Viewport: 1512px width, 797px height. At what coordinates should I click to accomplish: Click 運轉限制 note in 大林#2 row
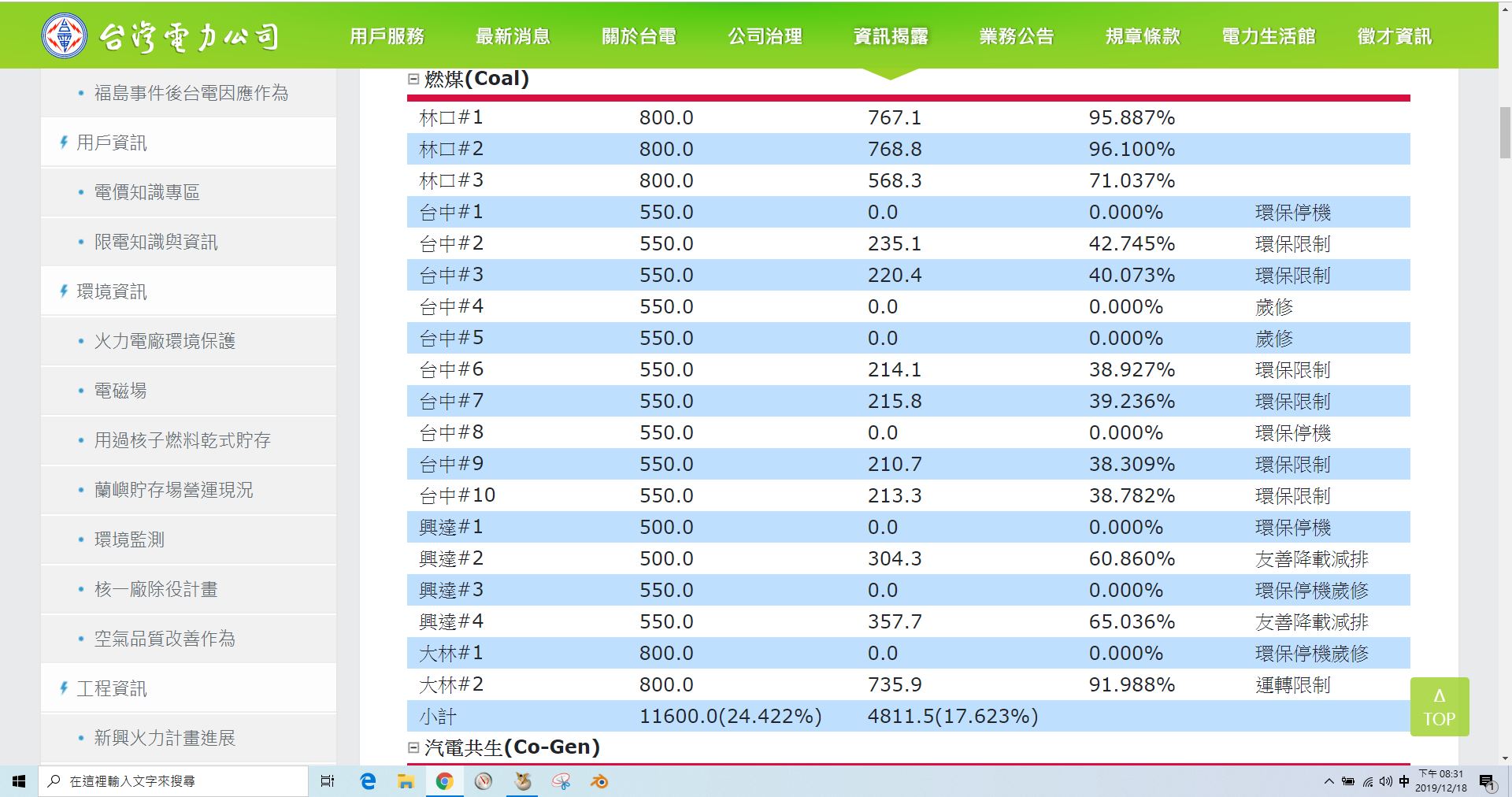coord(1292,684)
